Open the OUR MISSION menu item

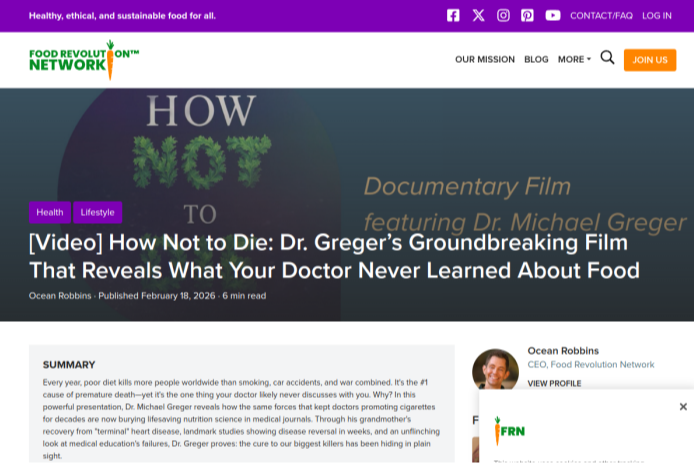point(485,59)
